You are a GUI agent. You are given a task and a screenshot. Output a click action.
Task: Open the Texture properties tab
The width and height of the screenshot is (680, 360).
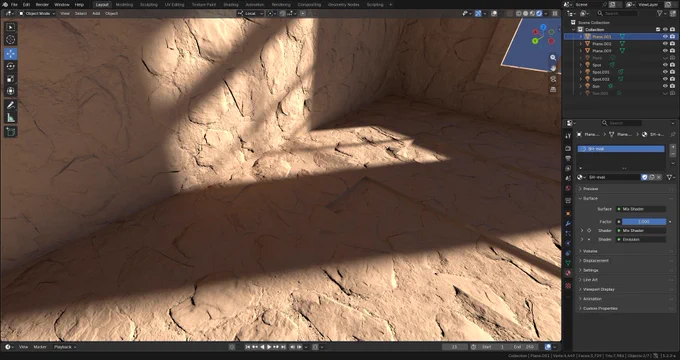pyautogui.click(x=568, y=285)
